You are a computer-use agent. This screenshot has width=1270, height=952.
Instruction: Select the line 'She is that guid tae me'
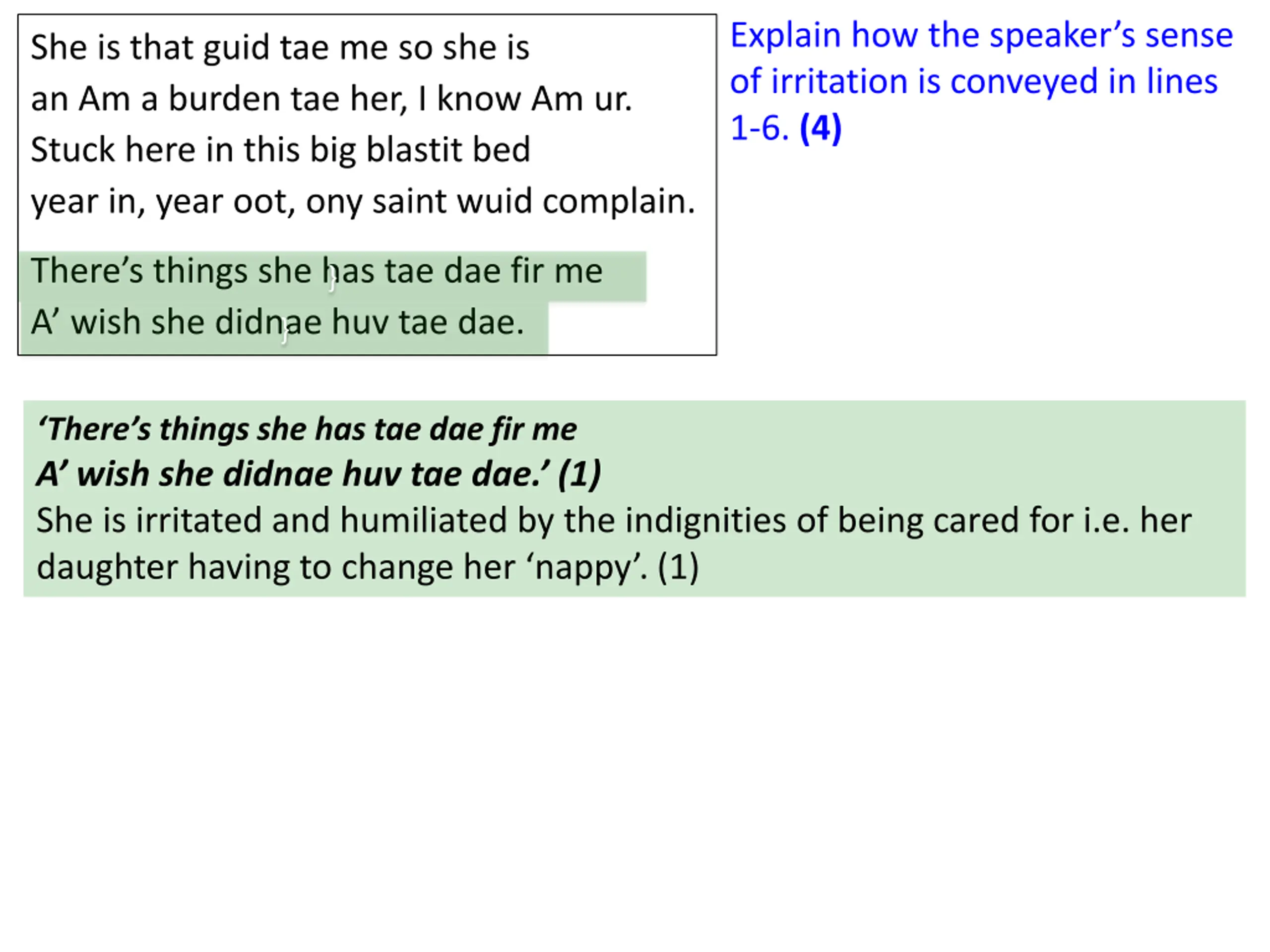(280, 47)
